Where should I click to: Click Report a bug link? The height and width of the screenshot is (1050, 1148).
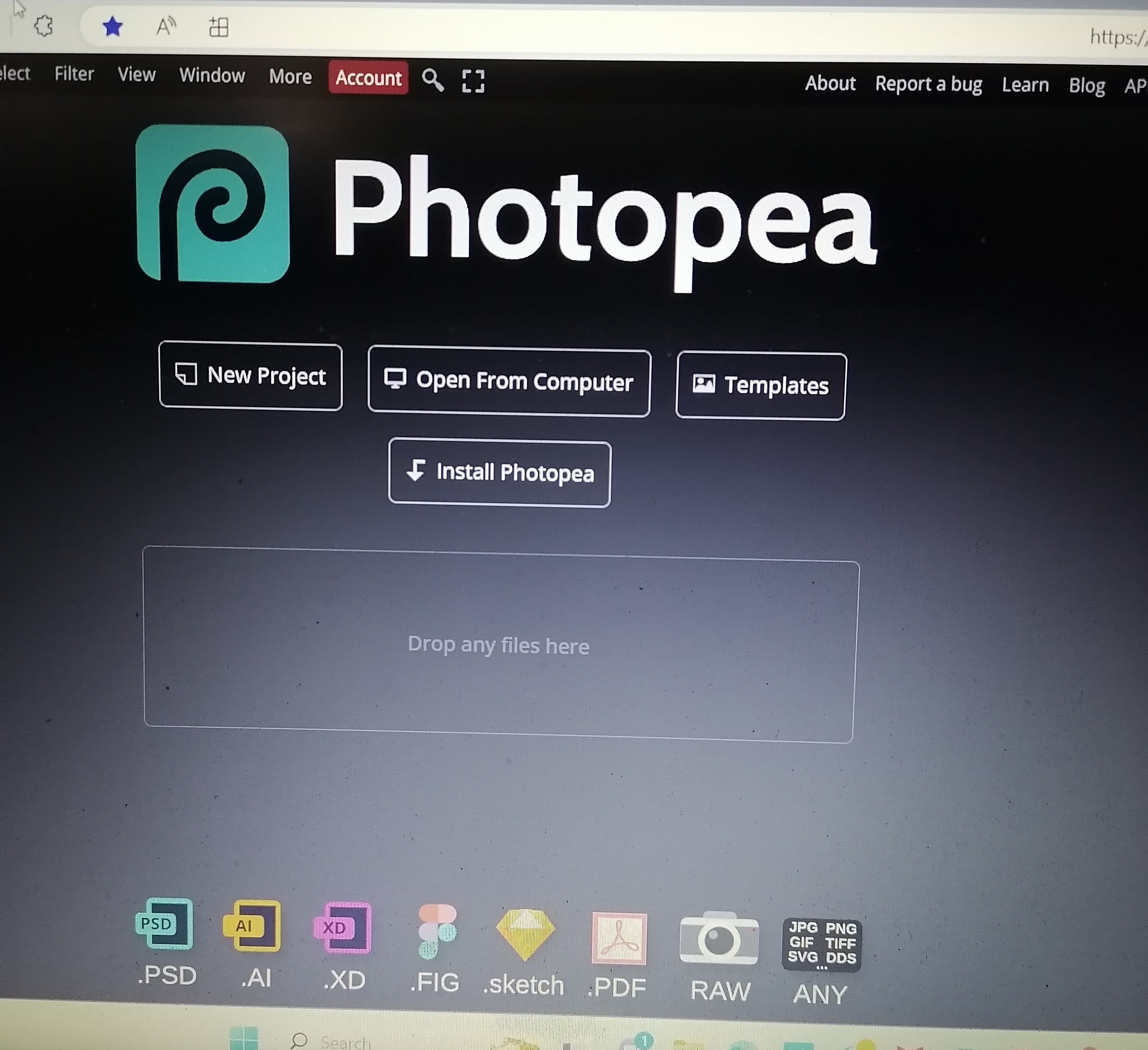coord(929,84)
